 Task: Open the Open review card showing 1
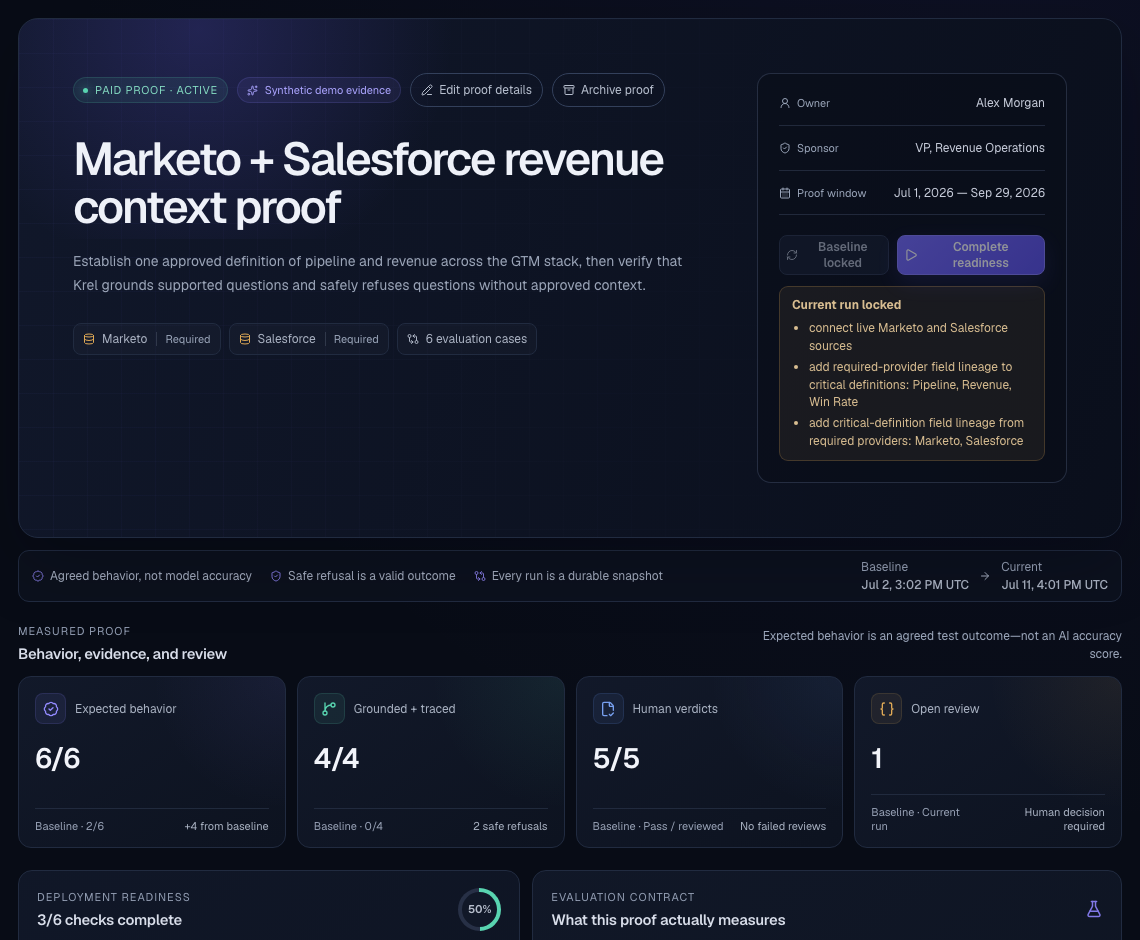[988, 762]
